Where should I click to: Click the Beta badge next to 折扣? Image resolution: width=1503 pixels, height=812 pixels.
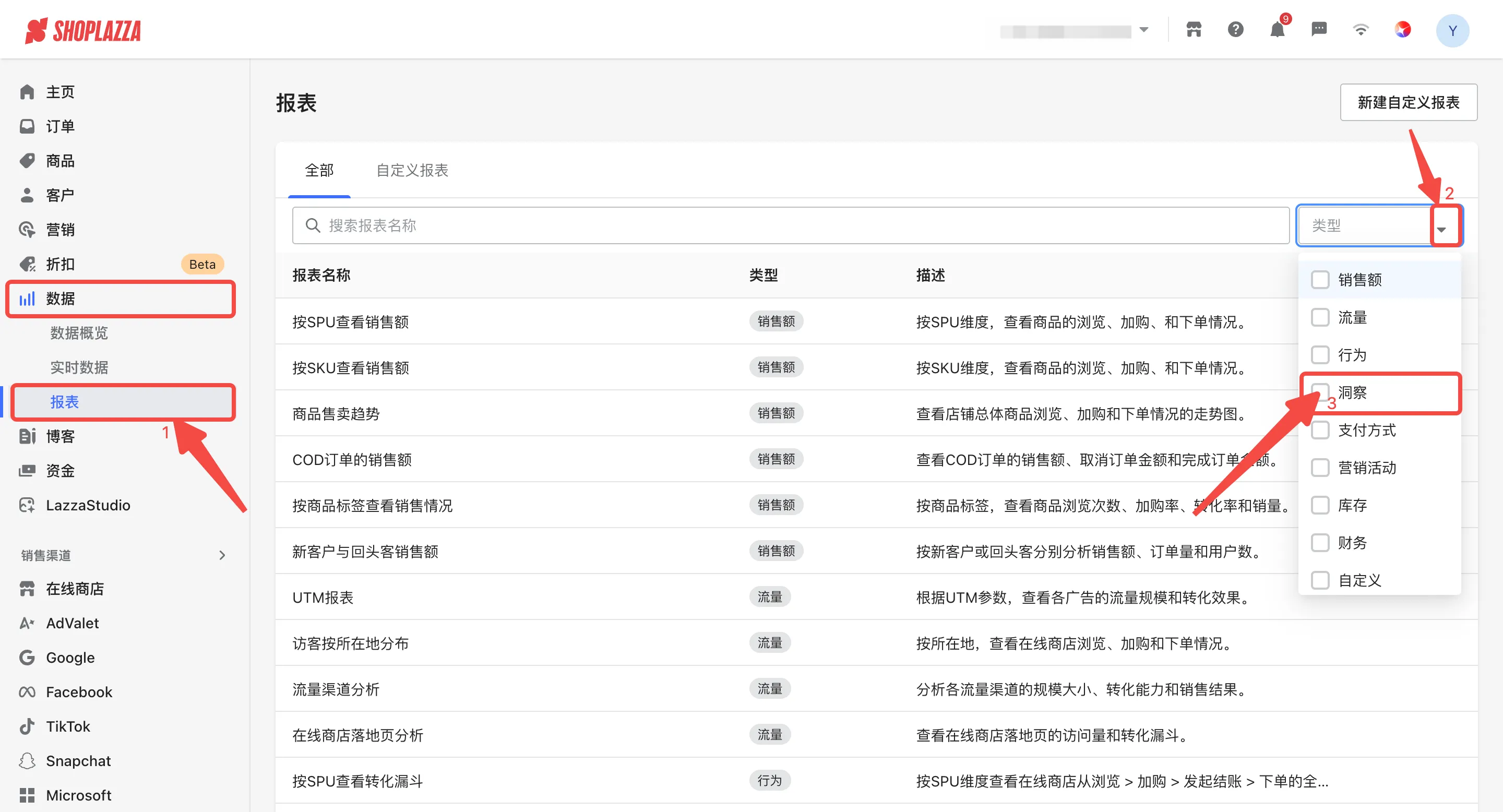tap(202, 264)
